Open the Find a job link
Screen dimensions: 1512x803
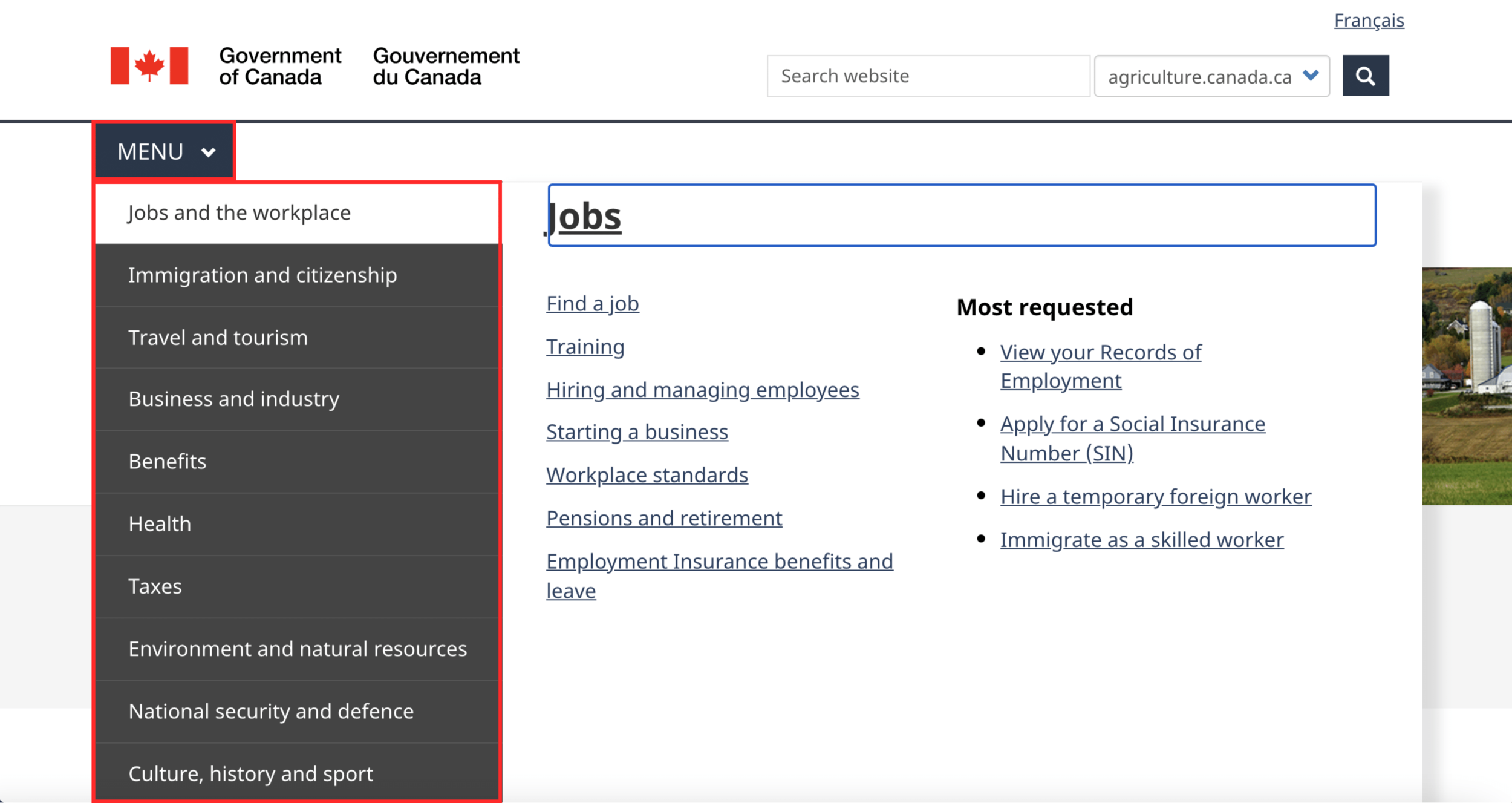[x=592, y=304]
